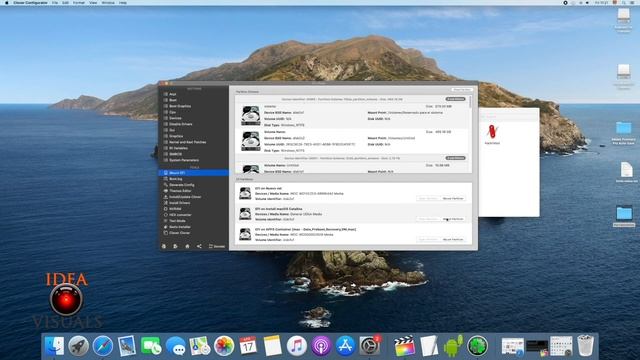The width and height of the screenshot is (640, 360).
Task: Open Kernel and Kext Patches section
Action: tap(187, 142)
